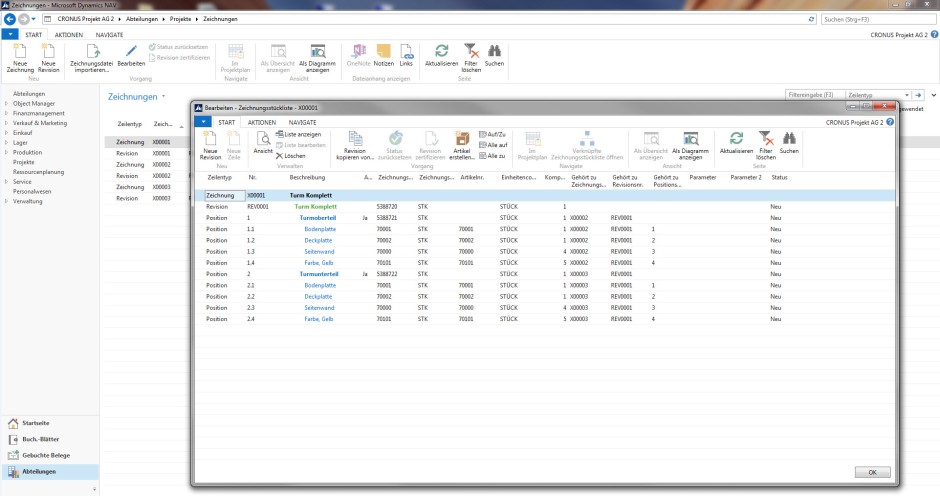Toggle Auf/Zu in the dialog ribbon

pos(494,133)
